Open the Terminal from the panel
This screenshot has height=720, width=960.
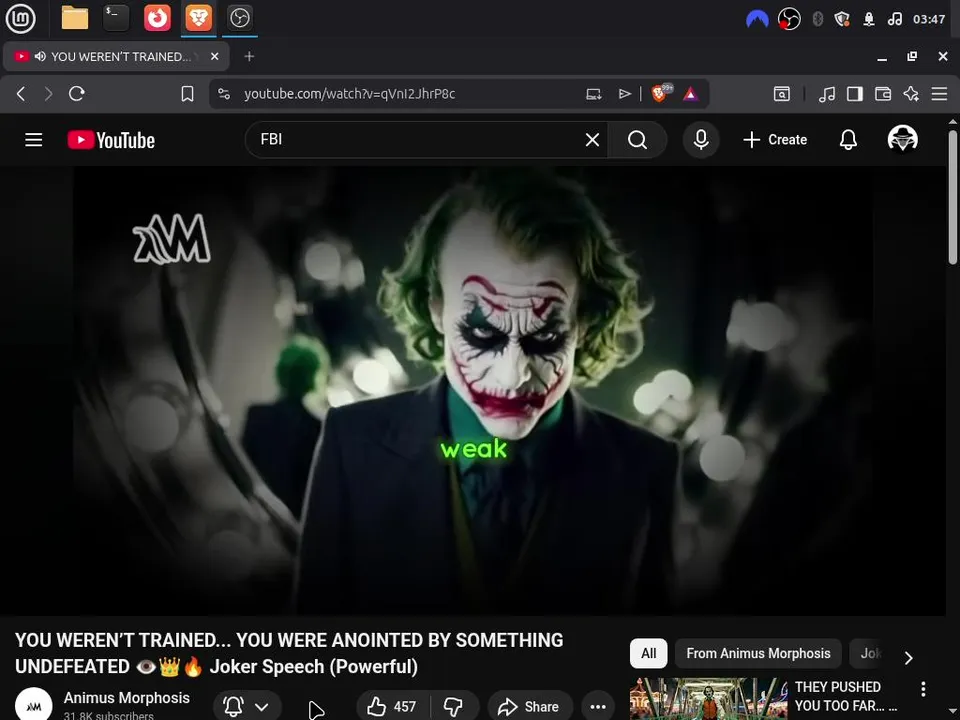(x=116, y=18)
